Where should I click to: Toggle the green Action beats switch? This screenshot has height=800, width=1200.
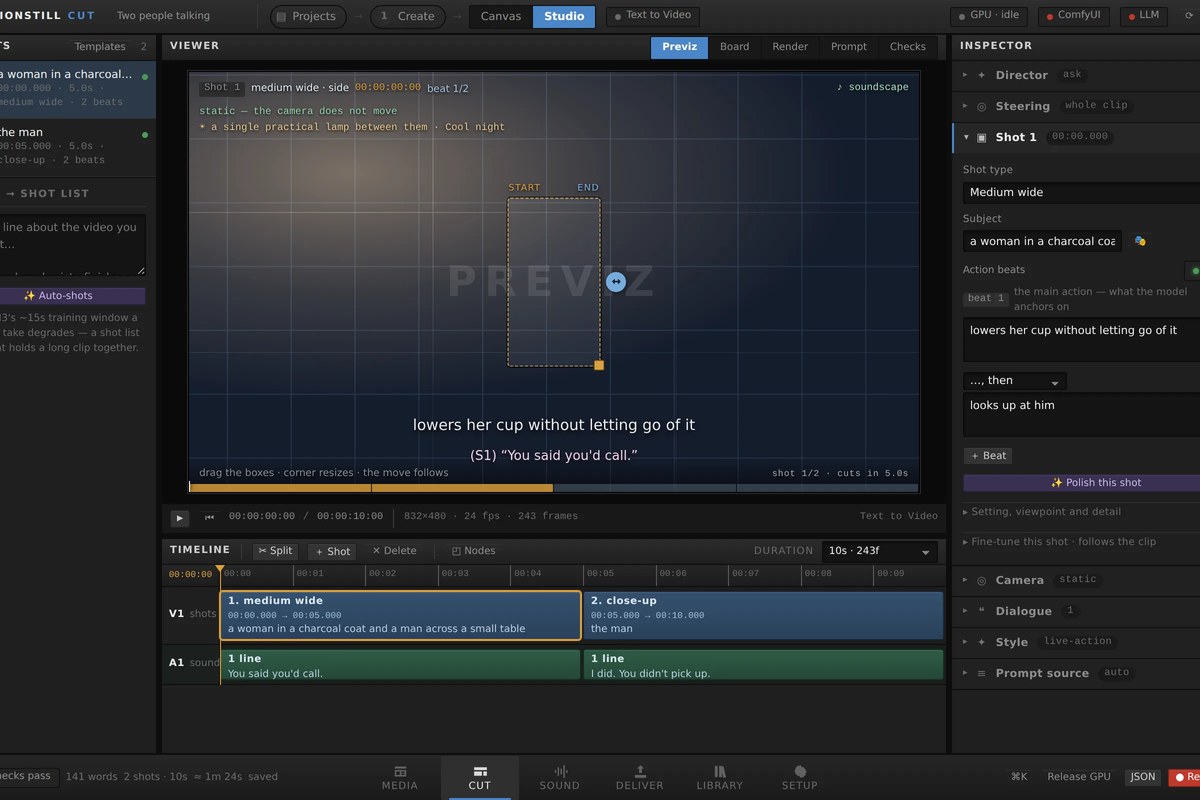coord(1193,271)
